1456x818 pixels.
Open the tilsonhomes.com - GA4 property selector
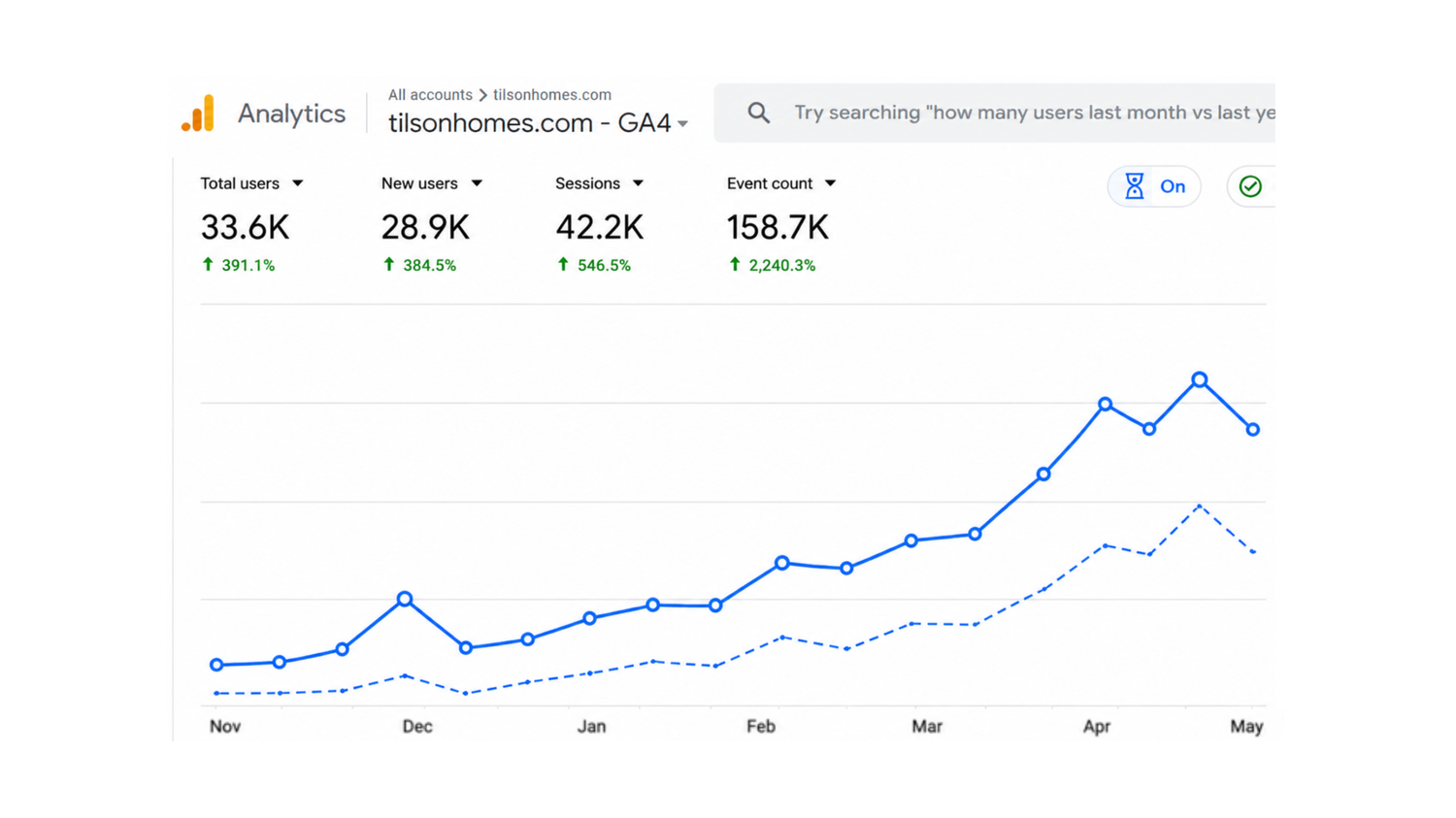coord(539,123)
